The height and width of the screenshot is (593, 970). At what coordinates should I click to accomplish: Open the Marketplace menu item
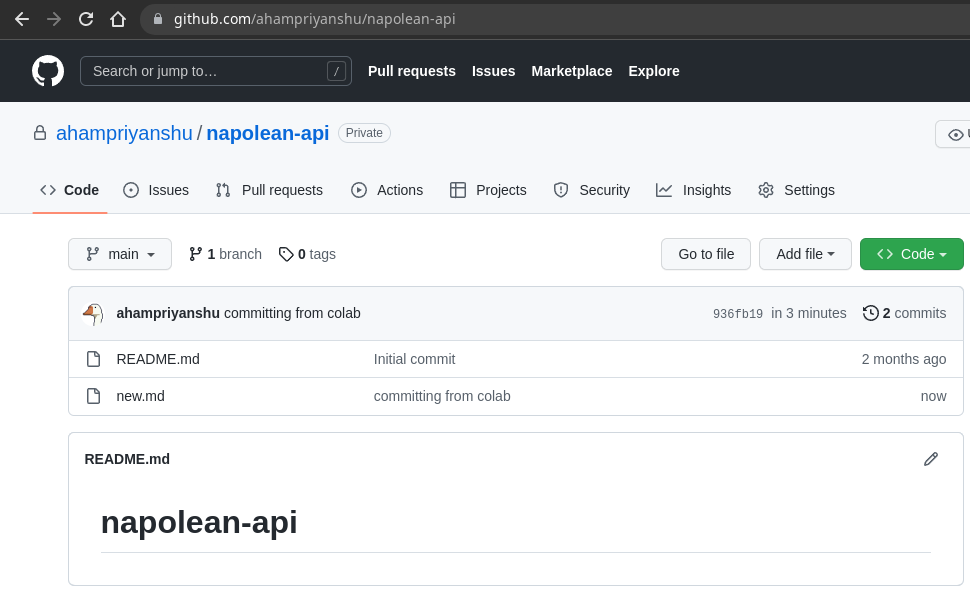(571, 71)
